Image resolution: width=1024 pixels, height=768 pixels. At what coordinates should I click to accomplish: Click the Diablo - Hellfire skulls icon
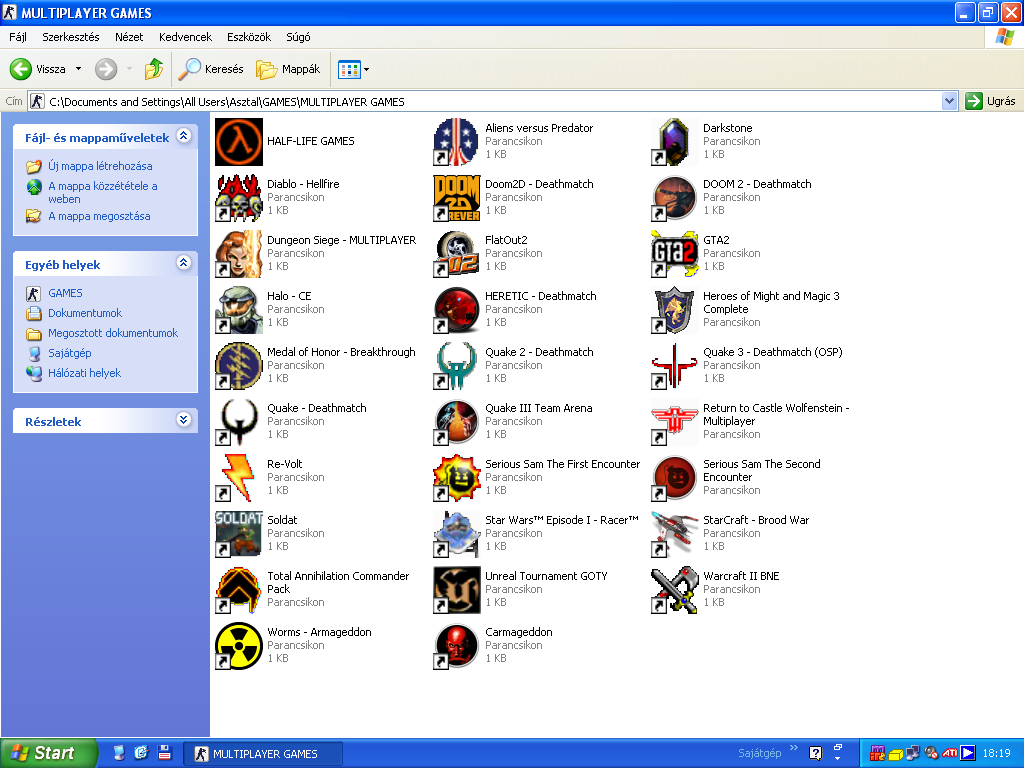click(x=238, y=198)
